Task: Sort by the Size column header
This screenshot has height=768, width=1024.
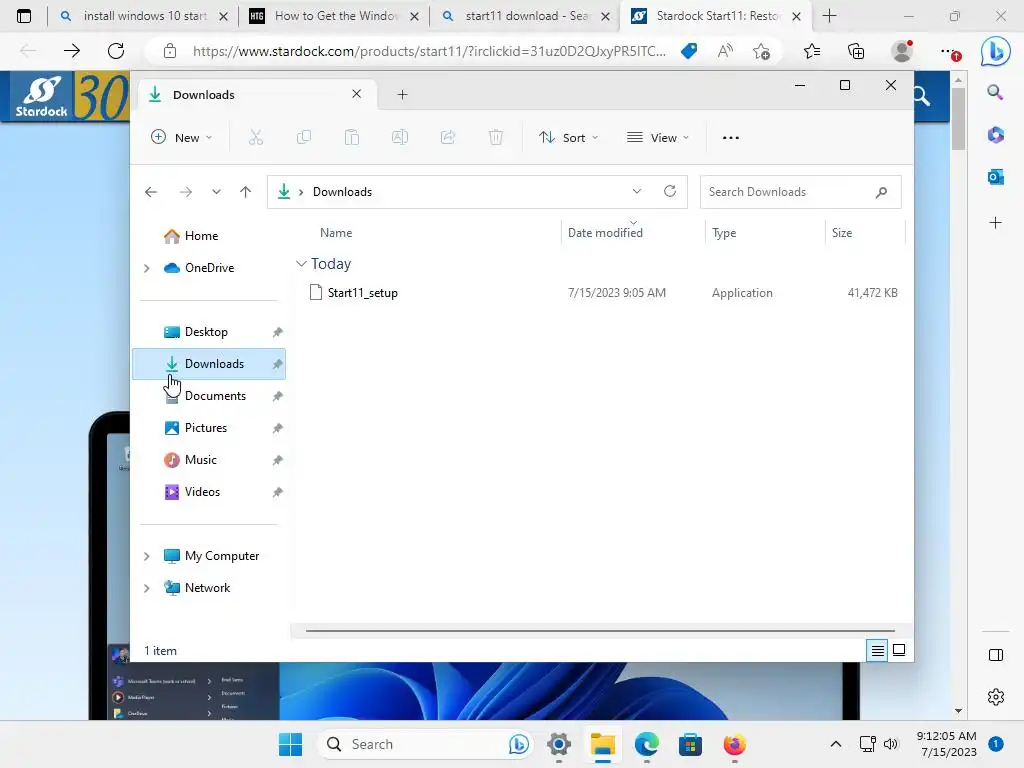Action: (x=842, y=233)
